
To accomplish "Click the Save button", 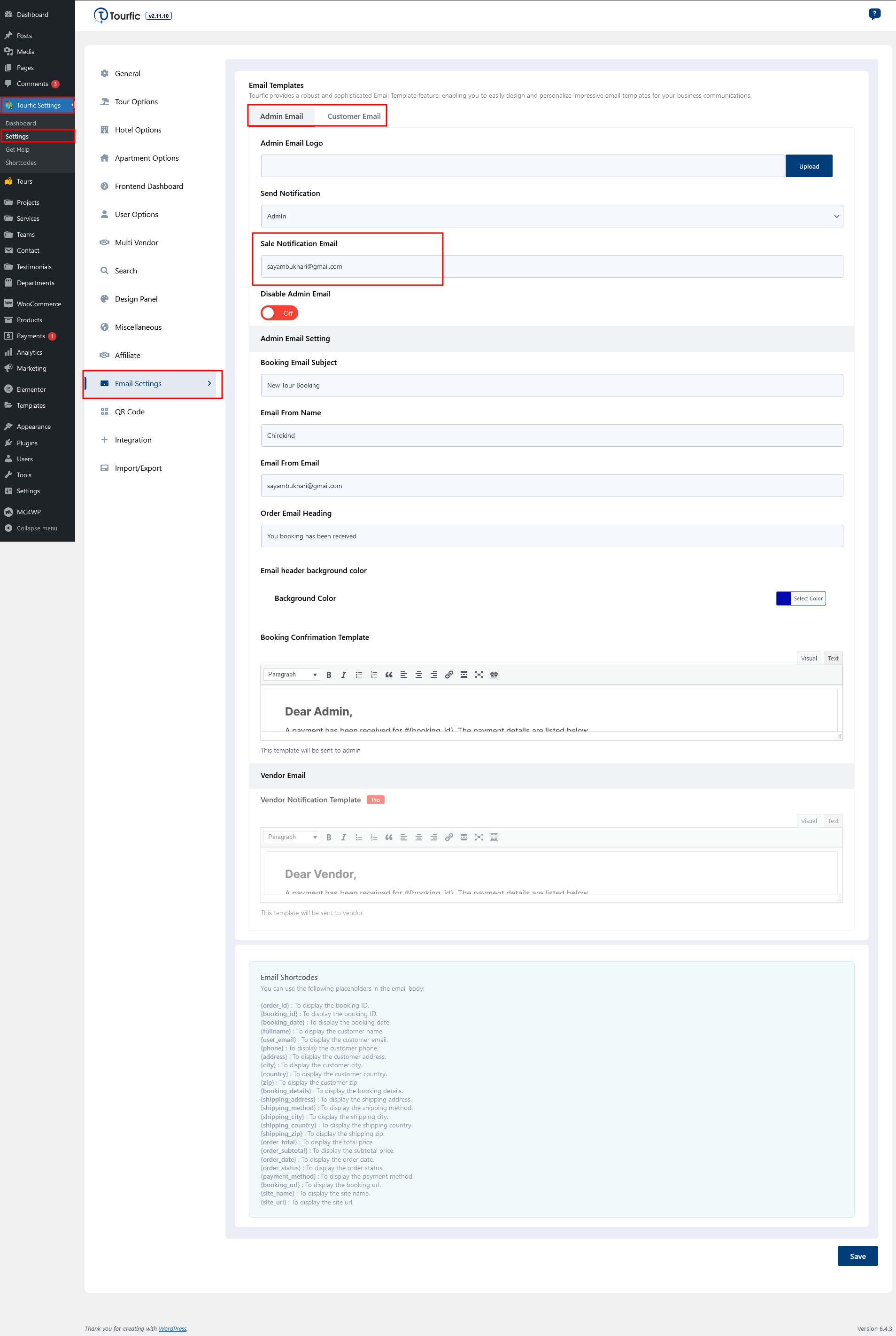I will point(857,1256).
